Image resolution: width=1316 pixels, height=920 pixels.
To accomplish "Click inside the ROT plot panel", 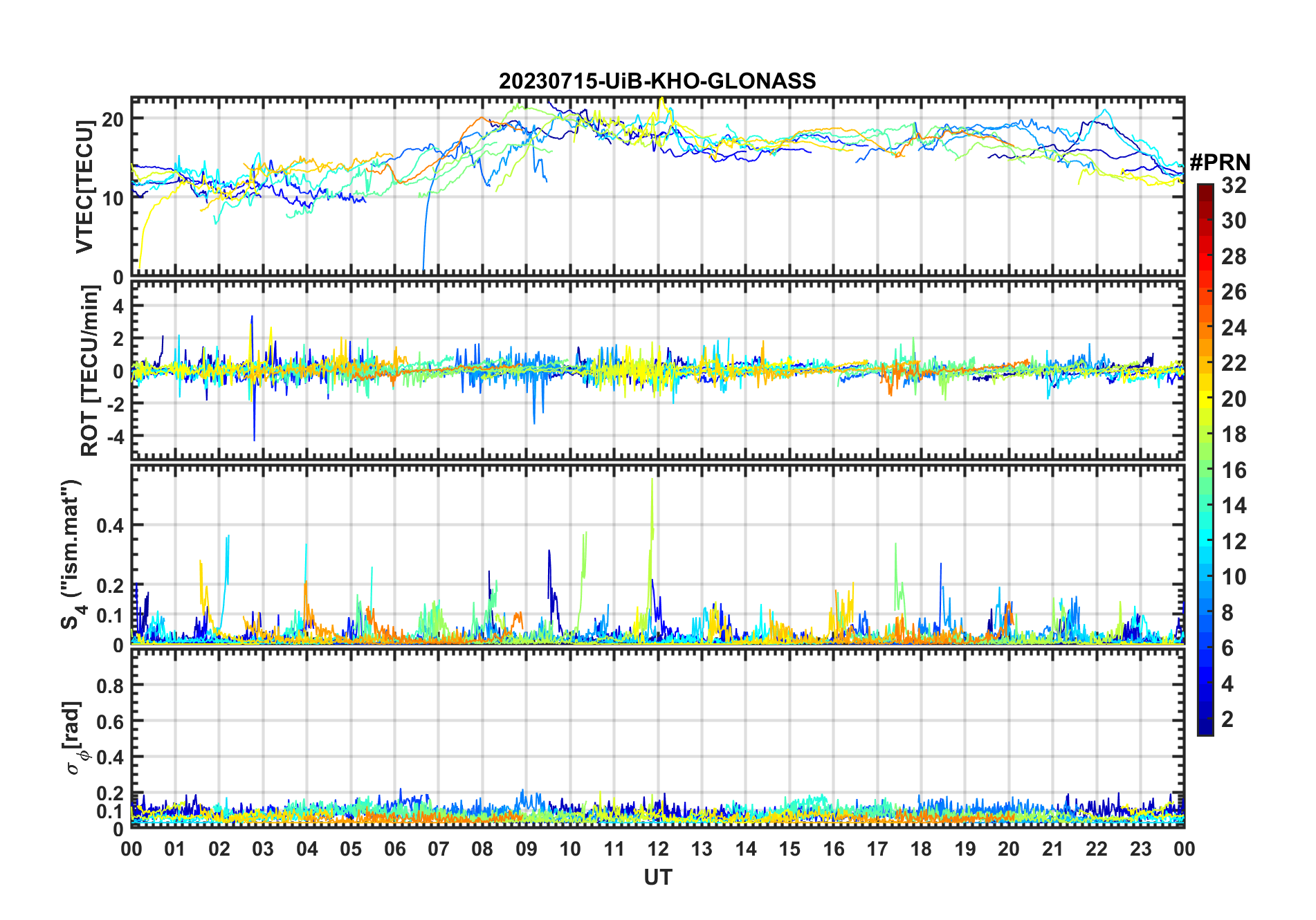I will (x=657, y=370).
